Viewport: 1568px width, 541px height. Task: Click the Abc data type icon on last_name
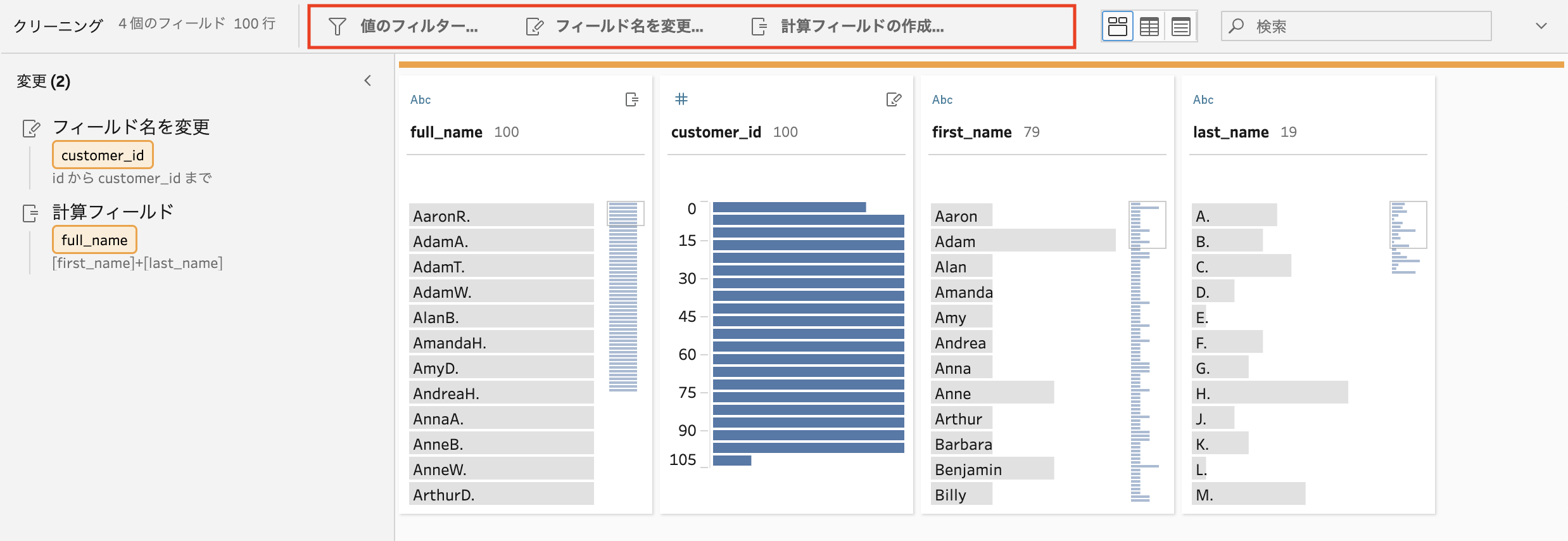coord(1203,99)
